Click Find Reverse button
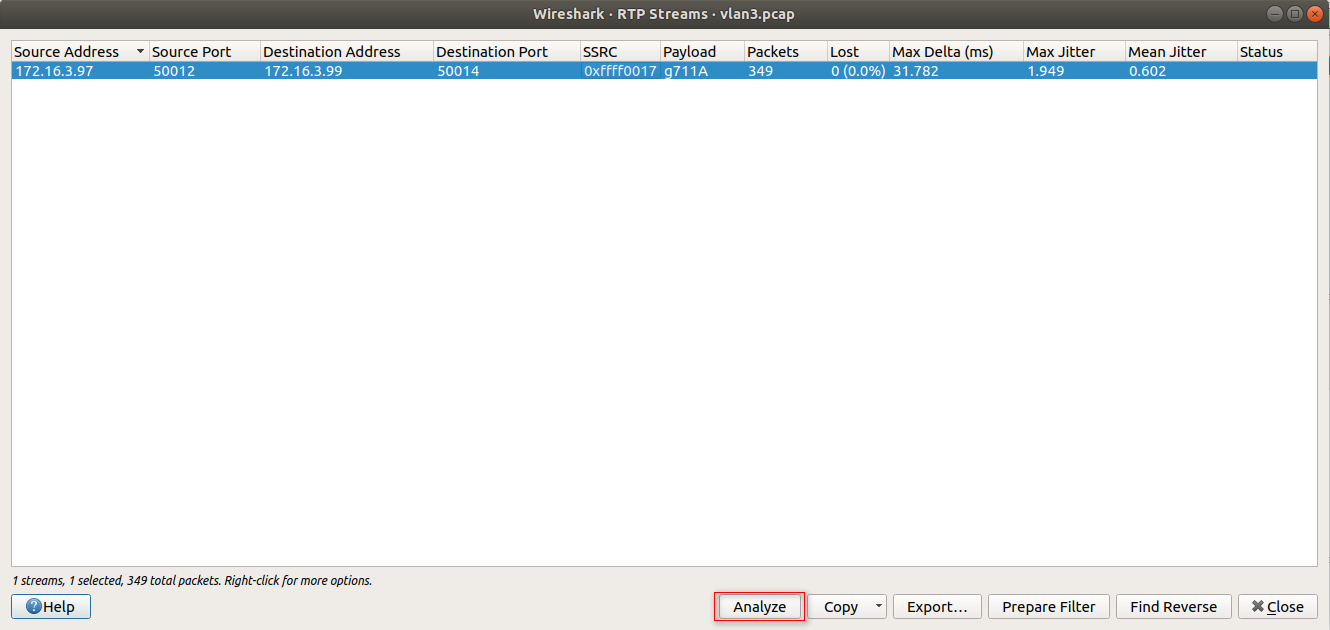This screenshot has width=1330, height=630. pos(1173,607)
